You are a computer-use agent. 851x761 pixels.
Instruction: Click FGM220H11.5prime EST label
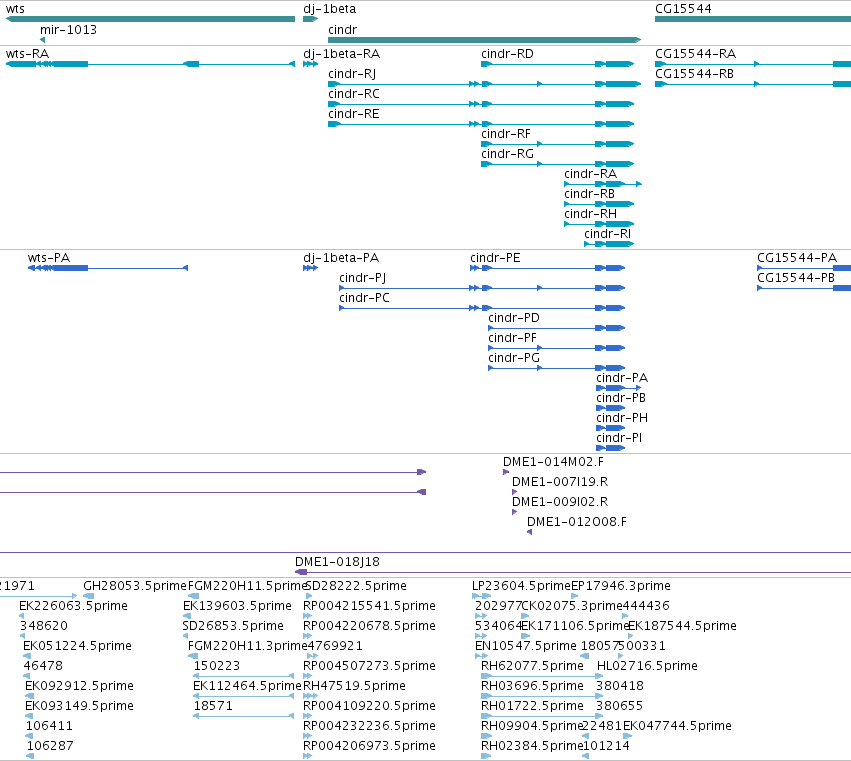[246, 586]
